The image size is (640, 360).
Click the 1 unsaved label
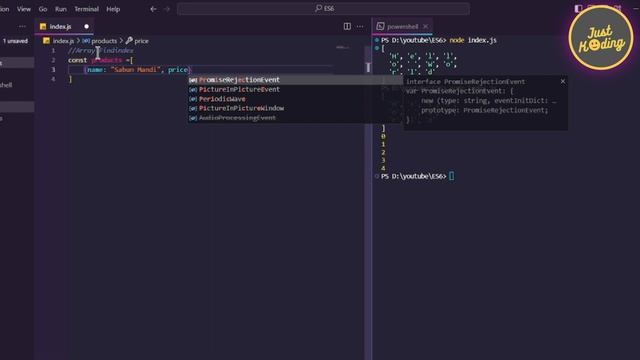coord(16,41)
